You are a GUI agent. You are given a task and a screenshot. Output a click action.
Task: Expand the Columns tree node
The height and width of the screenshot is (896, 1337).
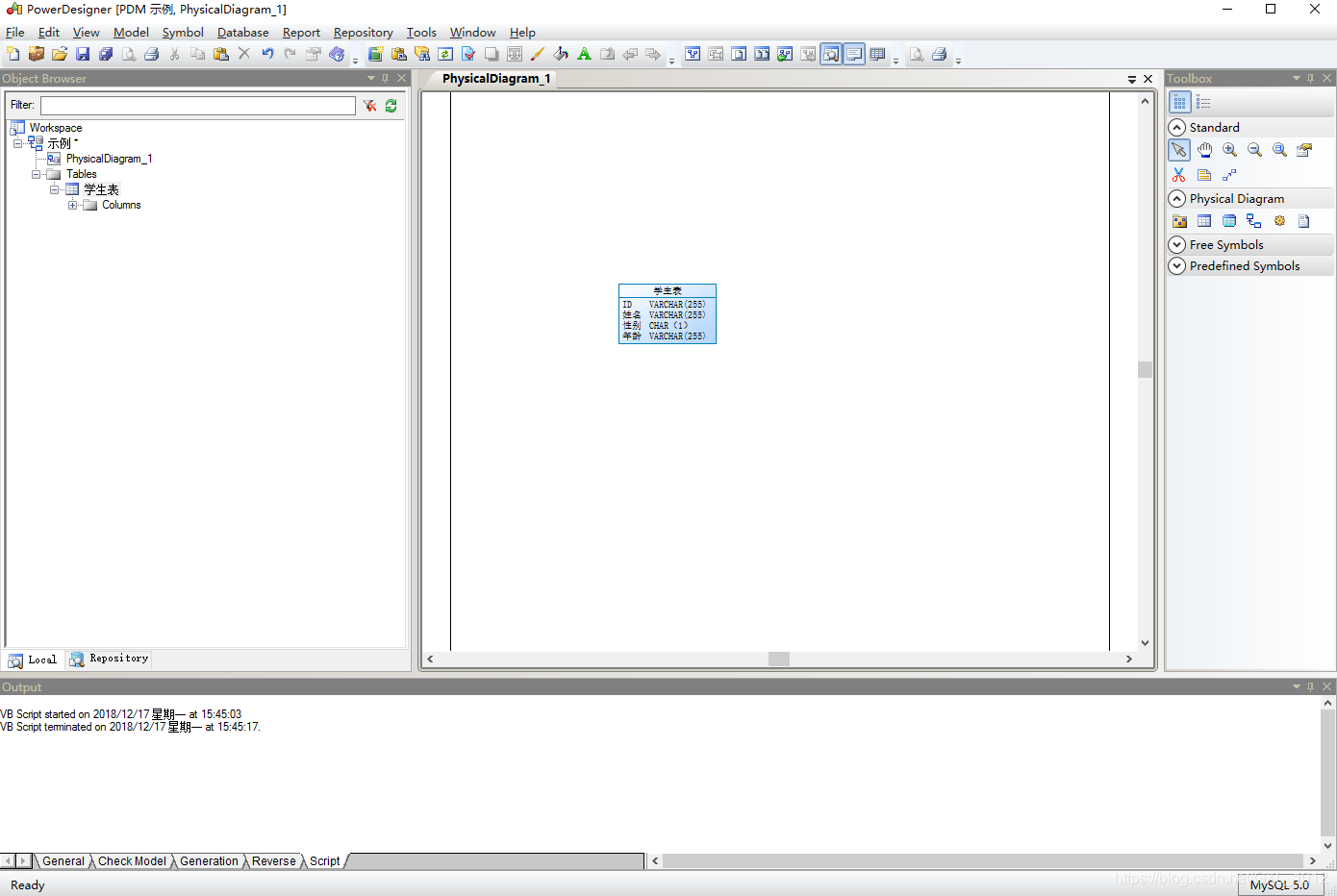click(x=73, y=205)
